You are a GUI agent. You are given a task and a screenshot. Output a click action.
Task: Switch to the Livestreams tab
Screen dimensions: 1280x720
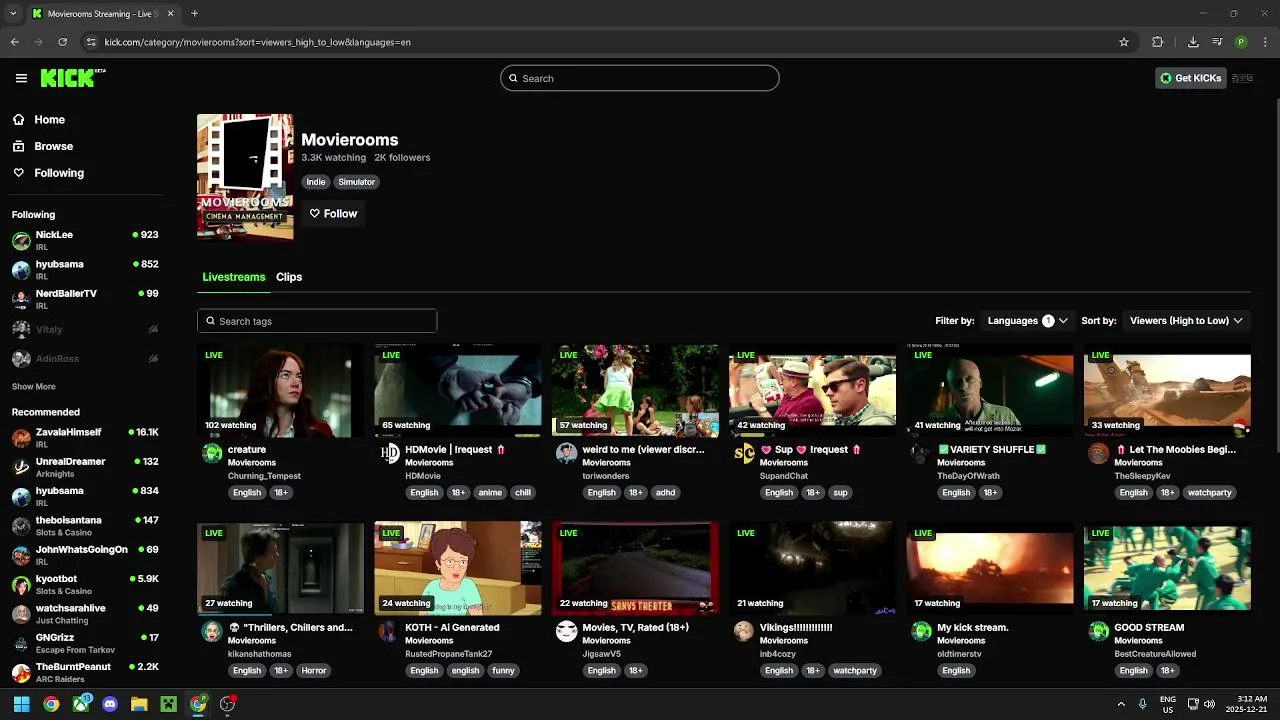234,277
